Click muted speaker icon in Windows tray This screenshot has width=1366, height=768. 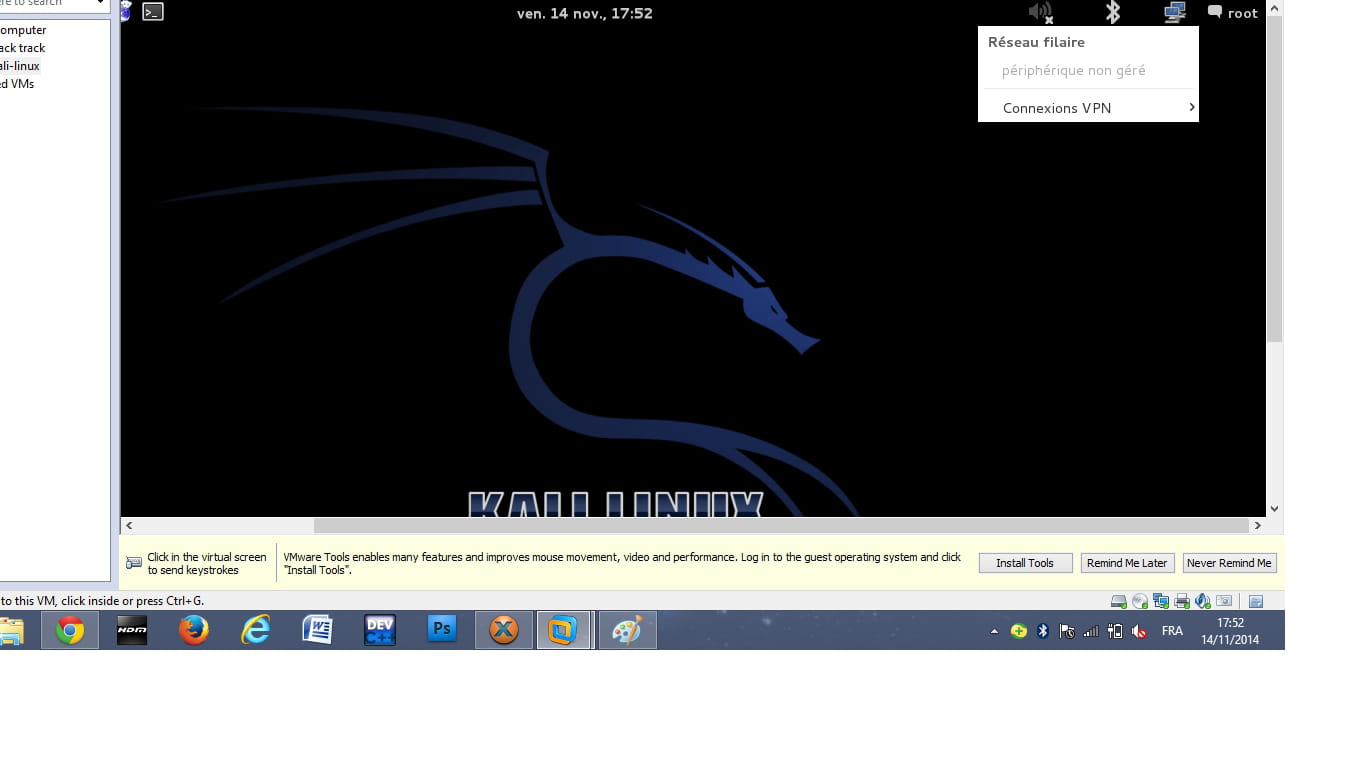[1139, 631]
